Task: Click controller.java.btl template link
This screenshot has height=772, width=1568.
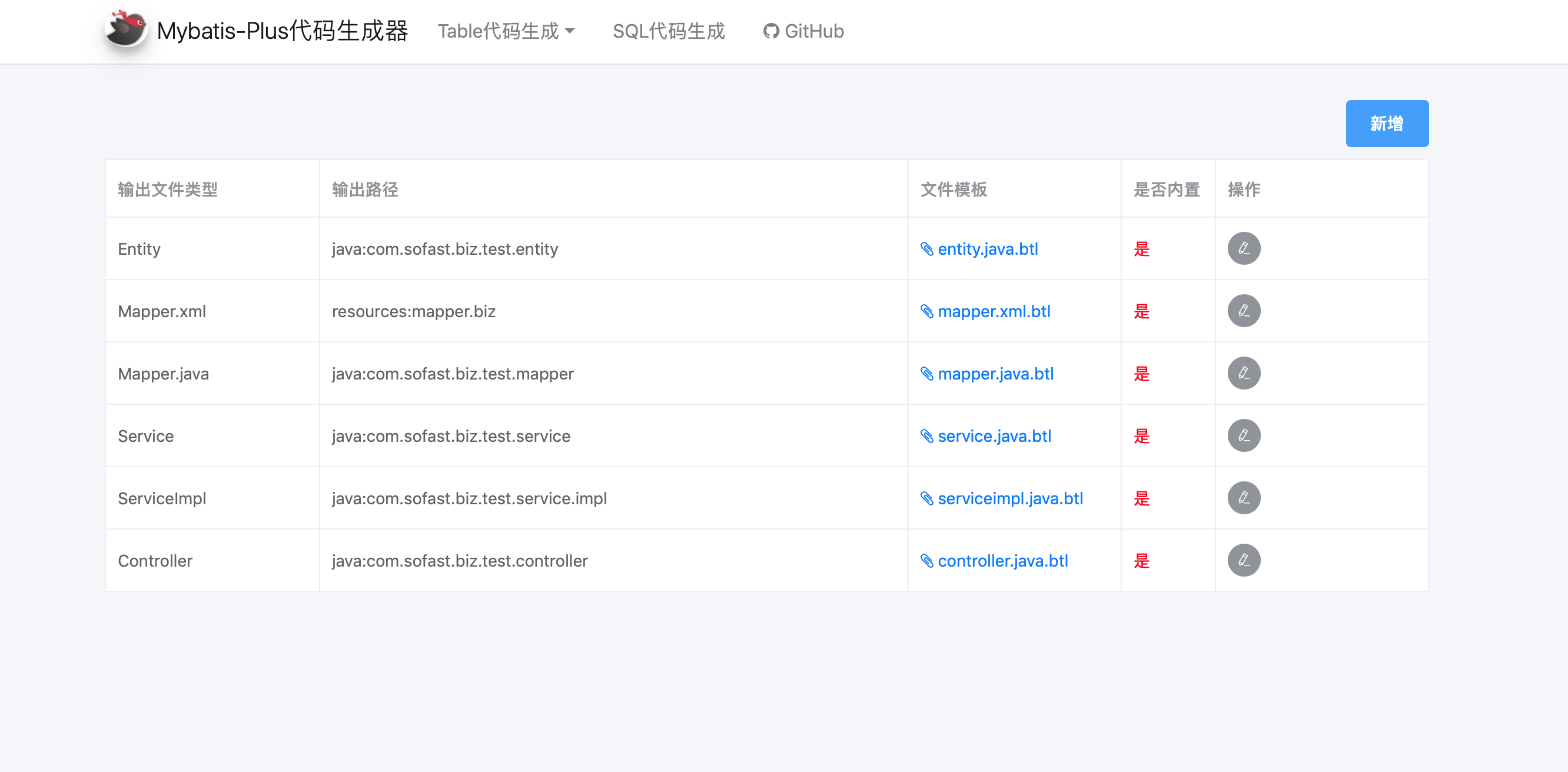Action: (x=1002, y=561)
